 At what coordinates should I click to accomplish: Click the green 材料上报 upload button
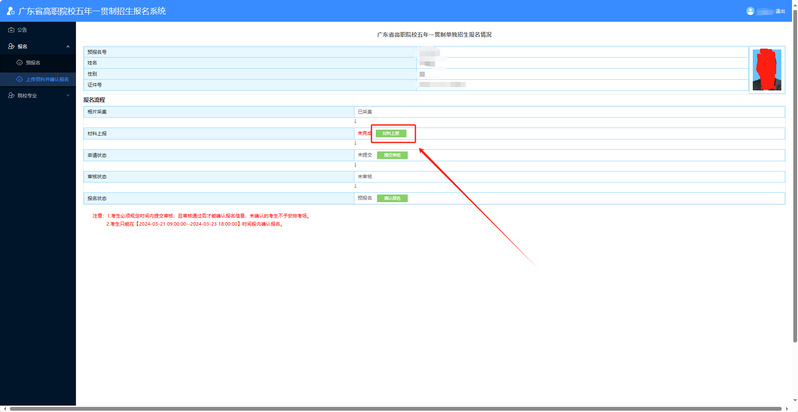[x=391, y=133]
